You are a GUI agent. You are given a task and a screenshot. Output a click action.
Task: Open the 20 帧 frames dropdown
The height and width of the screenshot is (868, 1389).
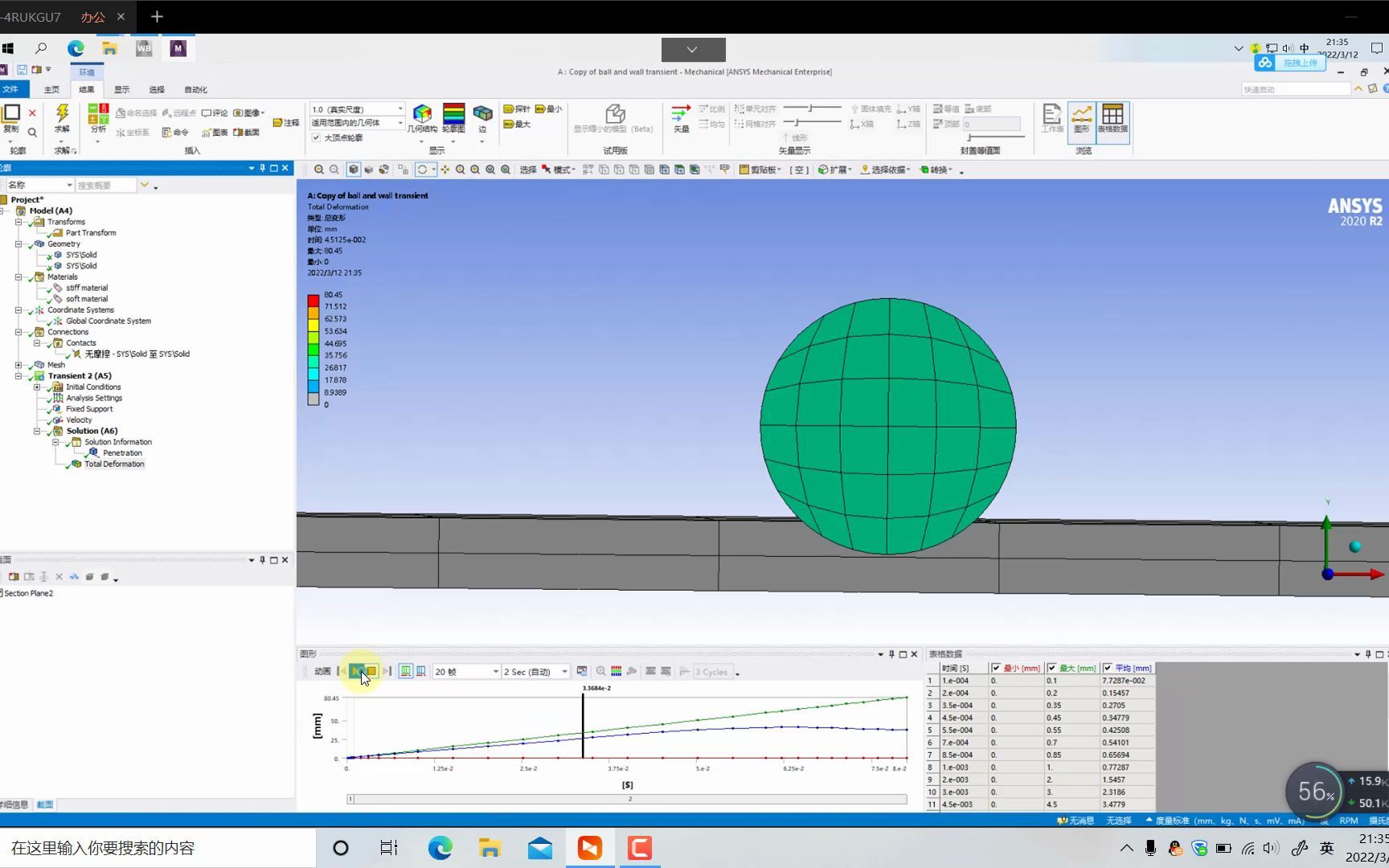(x=466, y=671)
